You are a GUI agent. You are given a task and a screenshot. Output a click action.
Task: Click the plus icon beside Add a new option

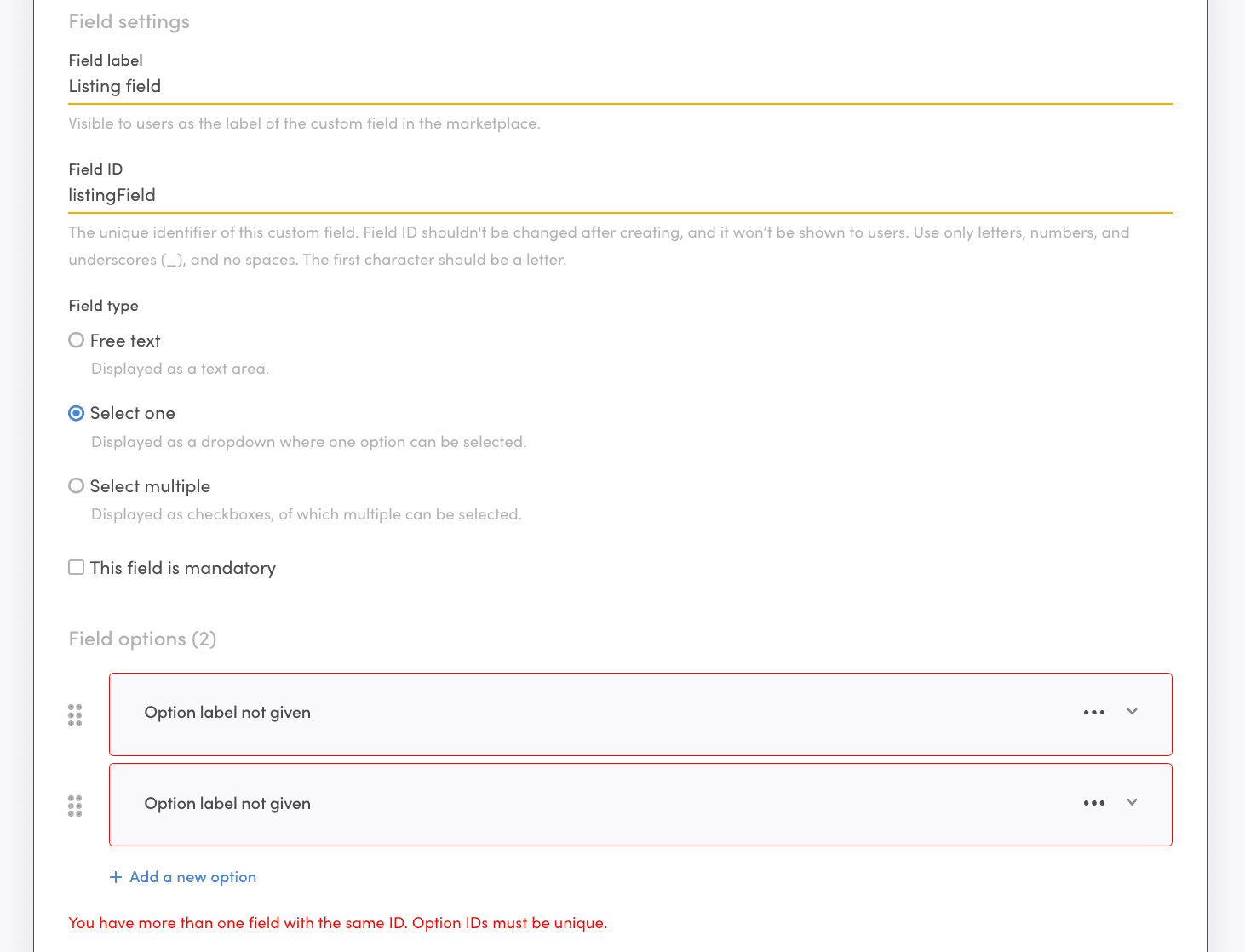pyautogui.click(x=116, y=877)
